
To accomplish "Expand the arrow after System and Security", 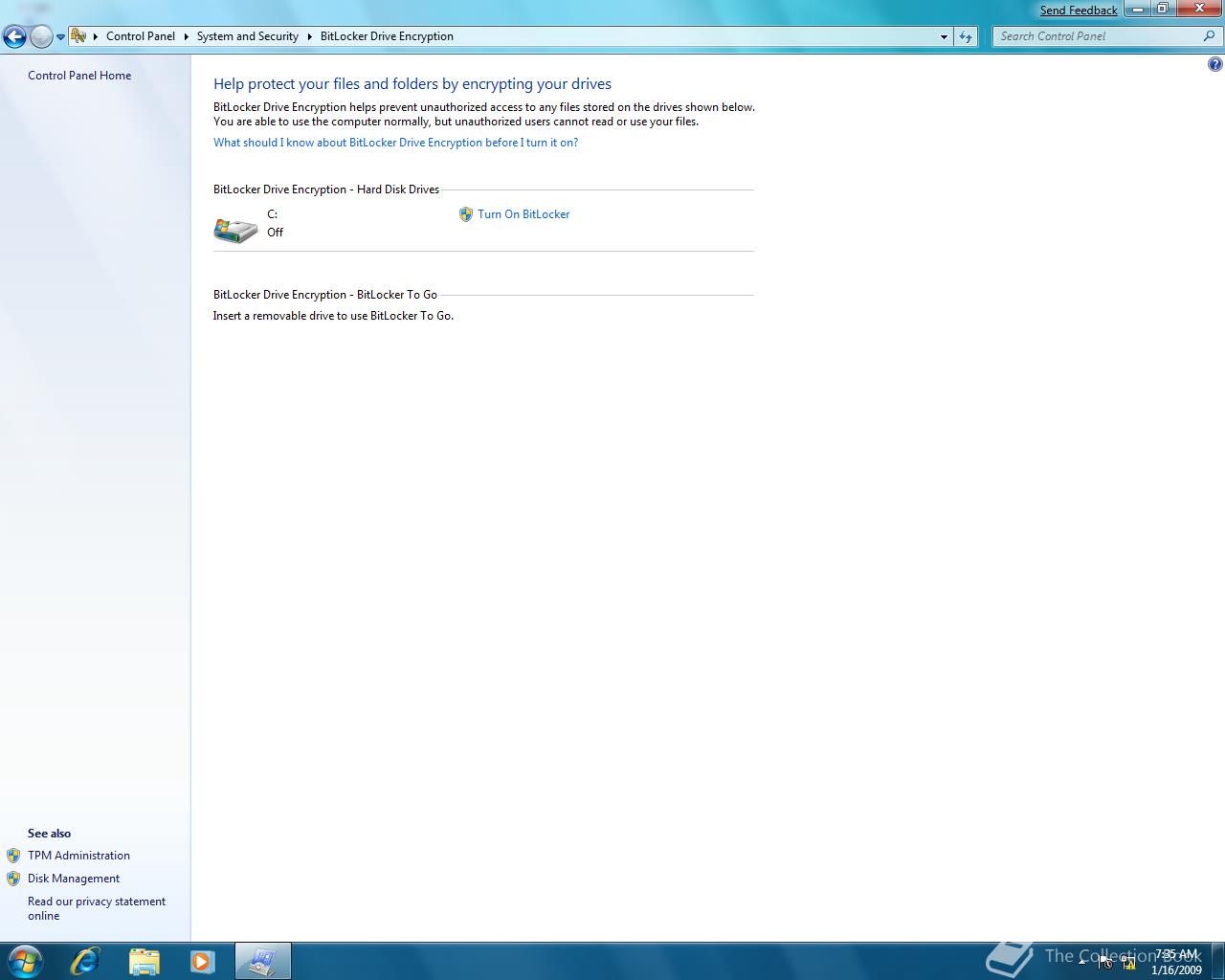I will point(309,36).
